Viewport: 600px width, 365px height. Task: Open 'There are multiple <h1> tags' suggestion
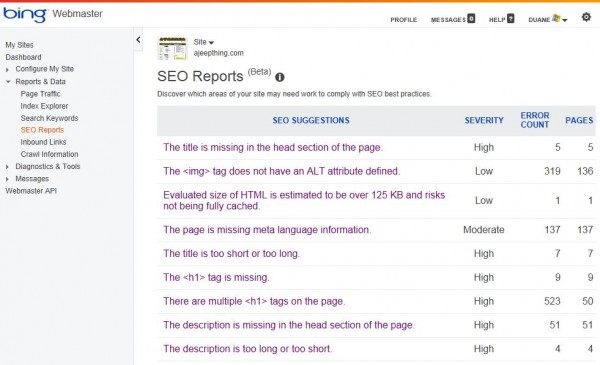click(x=254, y=301)
